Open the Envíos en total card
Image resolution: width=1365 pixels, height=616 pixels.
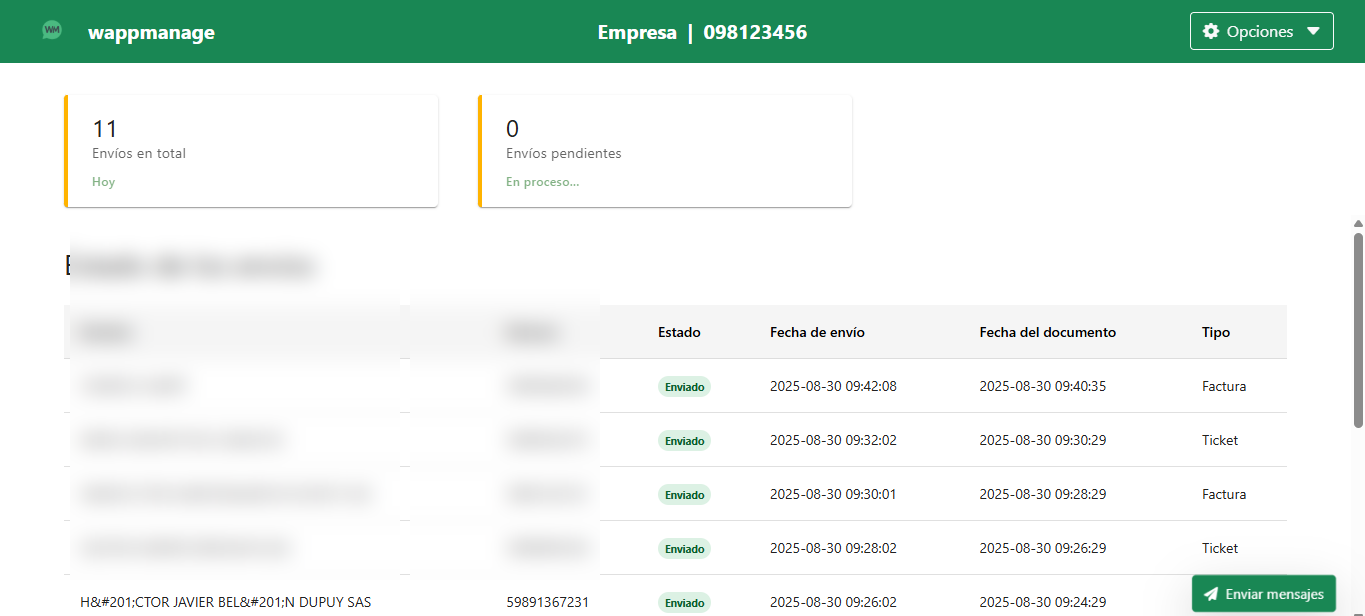pos(251,151)
